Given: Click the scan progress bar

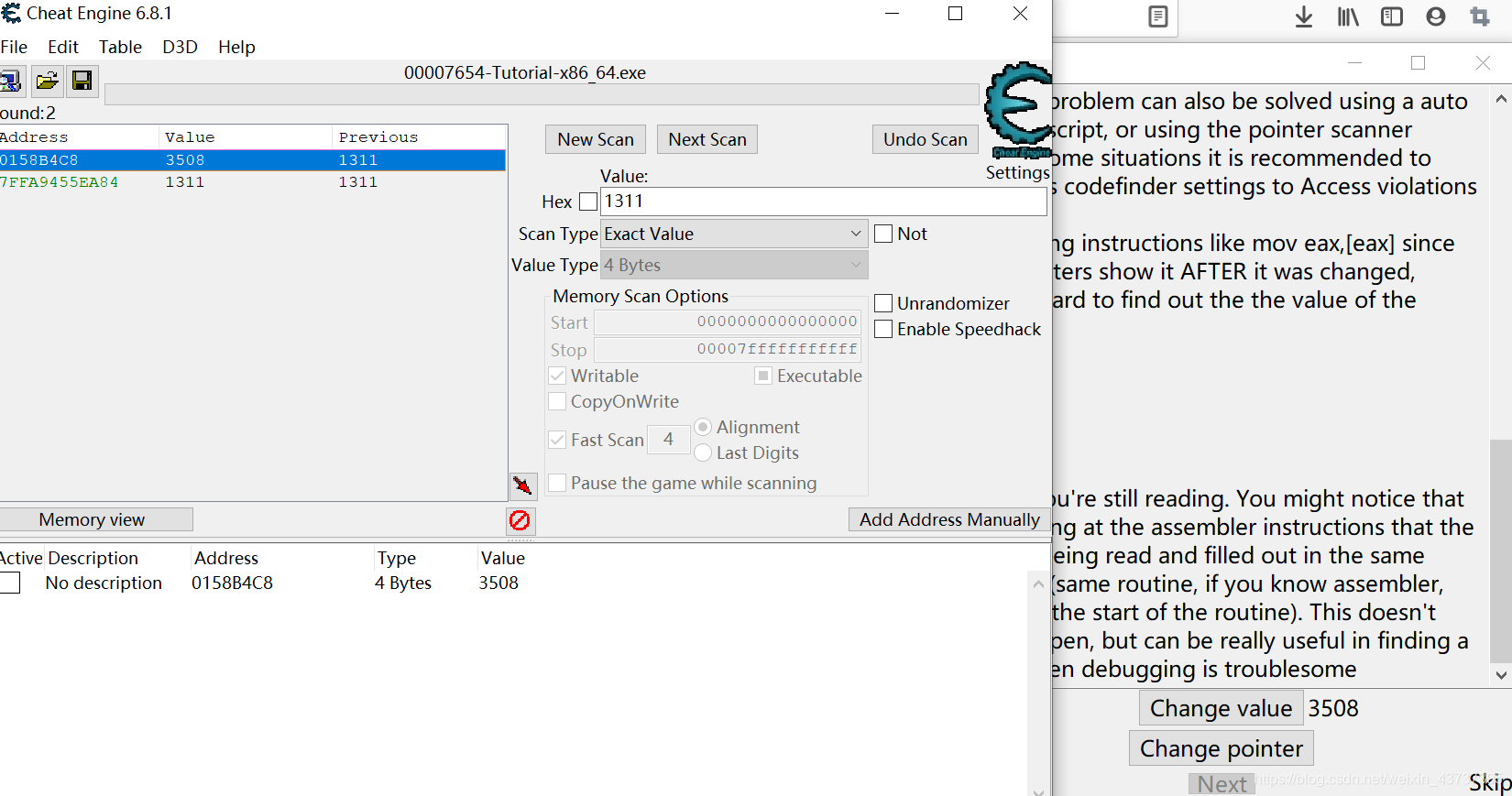Looking at the screenshot, I should coord(542,94).
